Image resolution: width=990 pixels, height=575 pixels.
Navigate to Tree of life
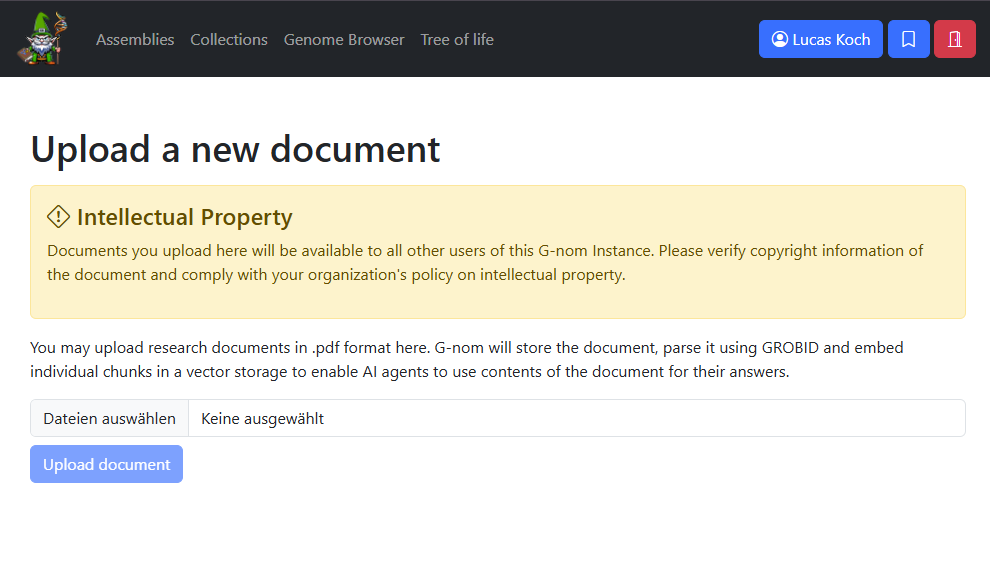click(457, 39)
